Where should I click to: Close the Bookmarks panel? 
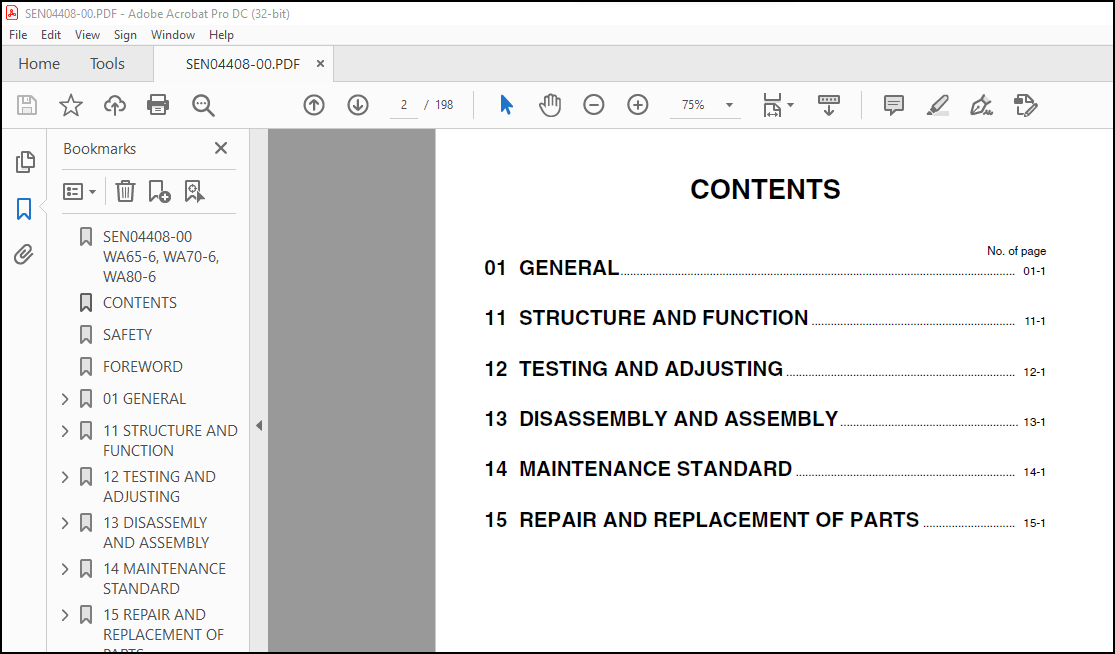[x=221, y=148]
